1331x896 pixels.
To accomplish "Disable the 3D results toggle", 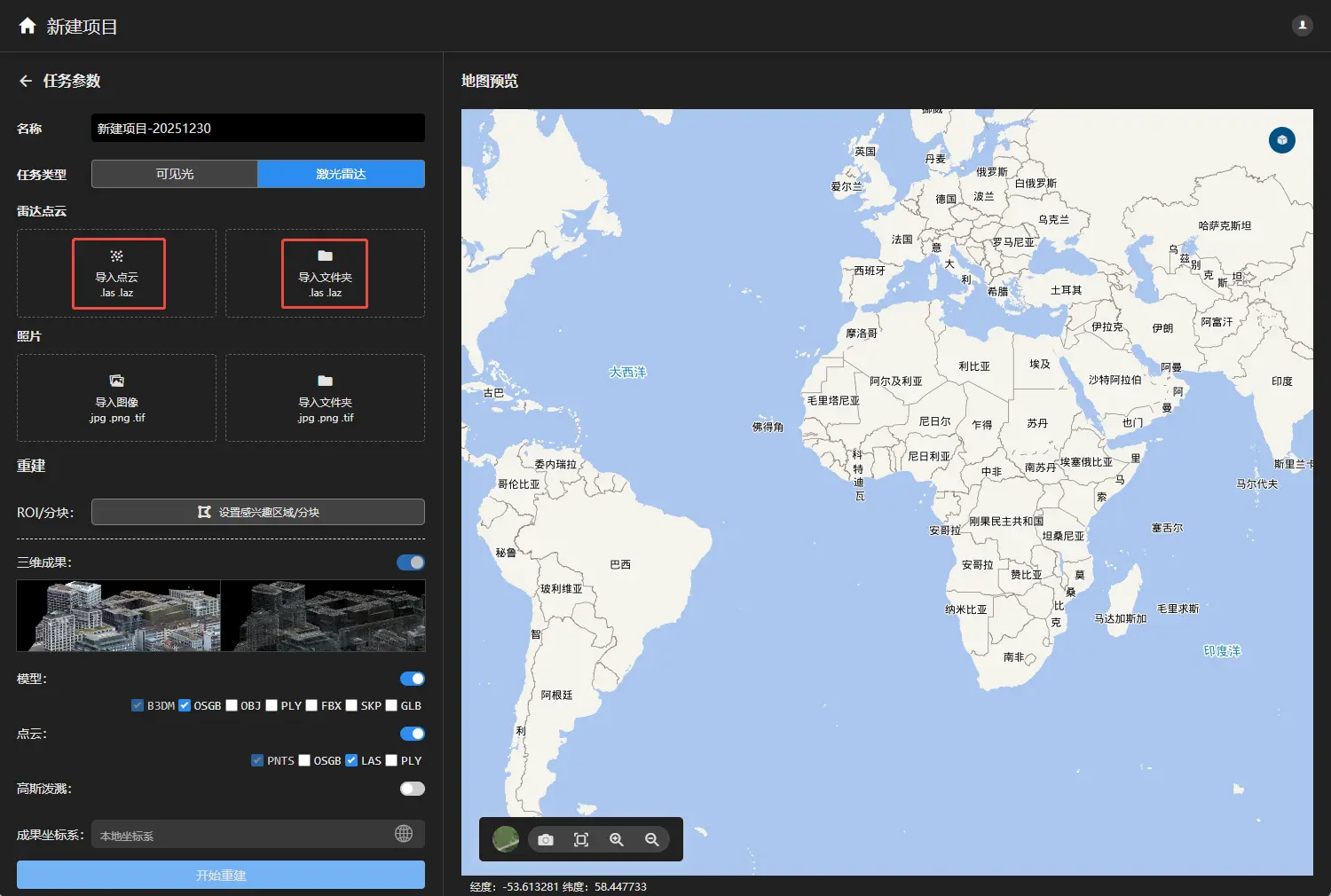I will pyautogui.click(x=411, y=562).
